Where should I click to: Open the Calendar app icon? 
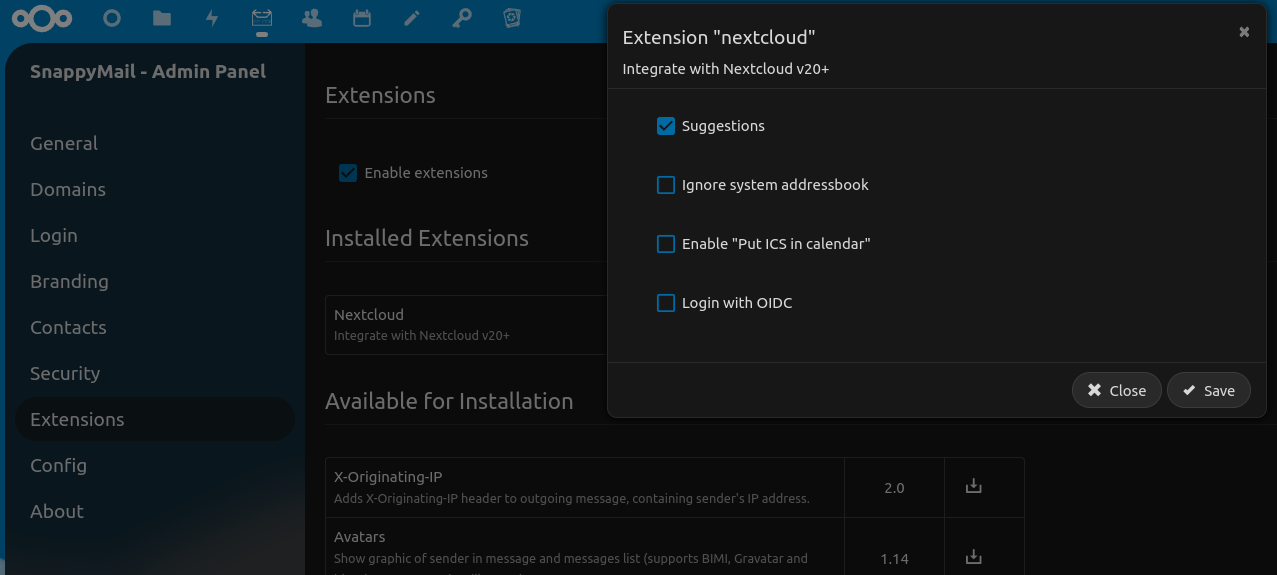pyautogui.click(x=362, y=18)
